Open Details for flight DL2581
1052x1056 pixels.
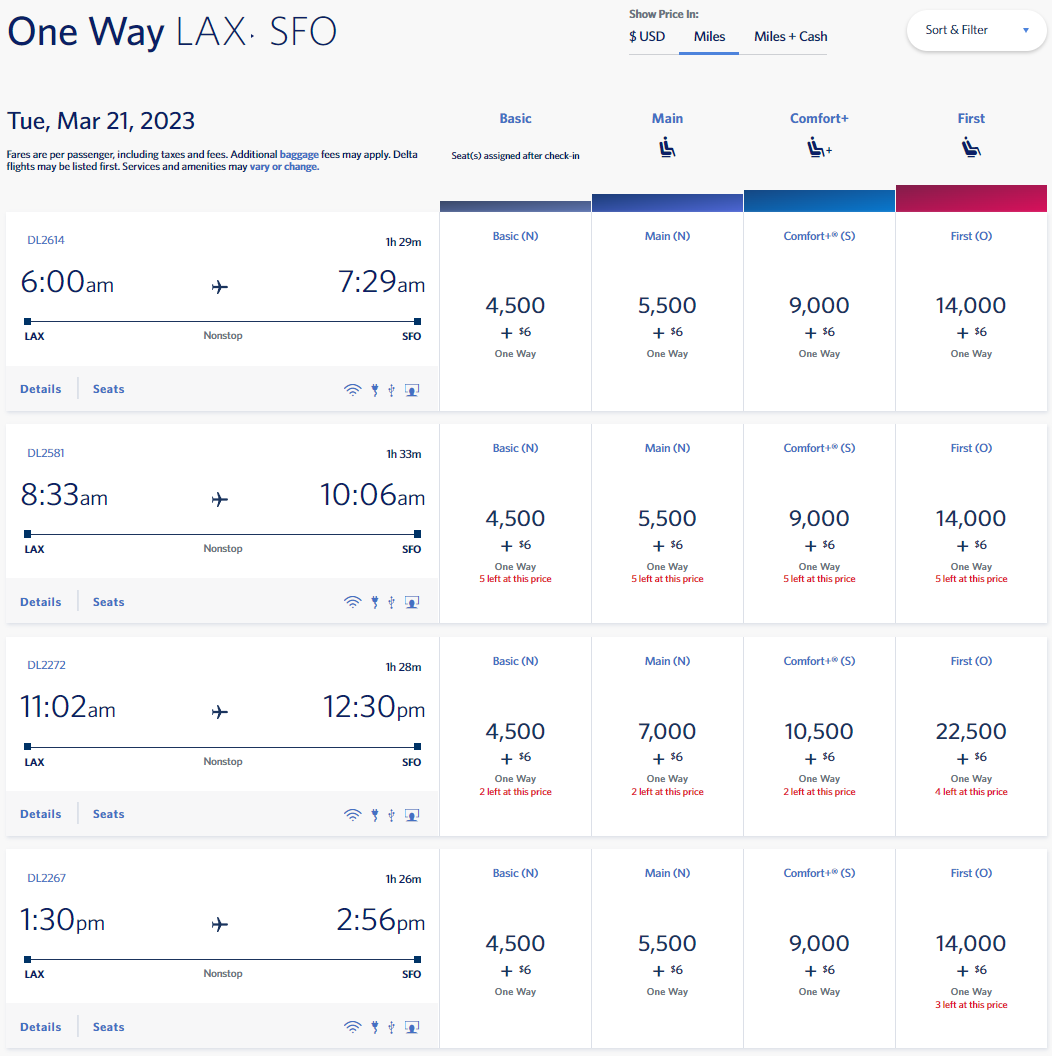40,602
